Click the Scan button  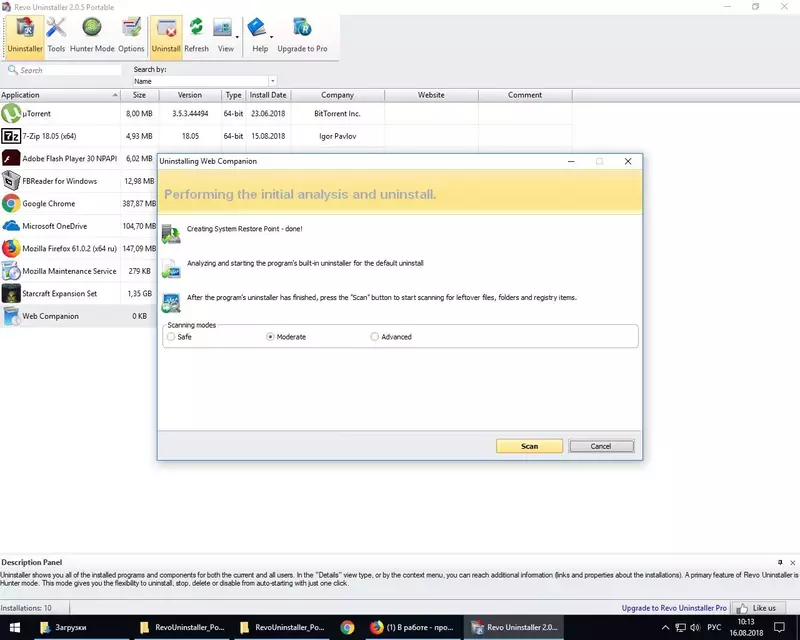pos(529,446)
